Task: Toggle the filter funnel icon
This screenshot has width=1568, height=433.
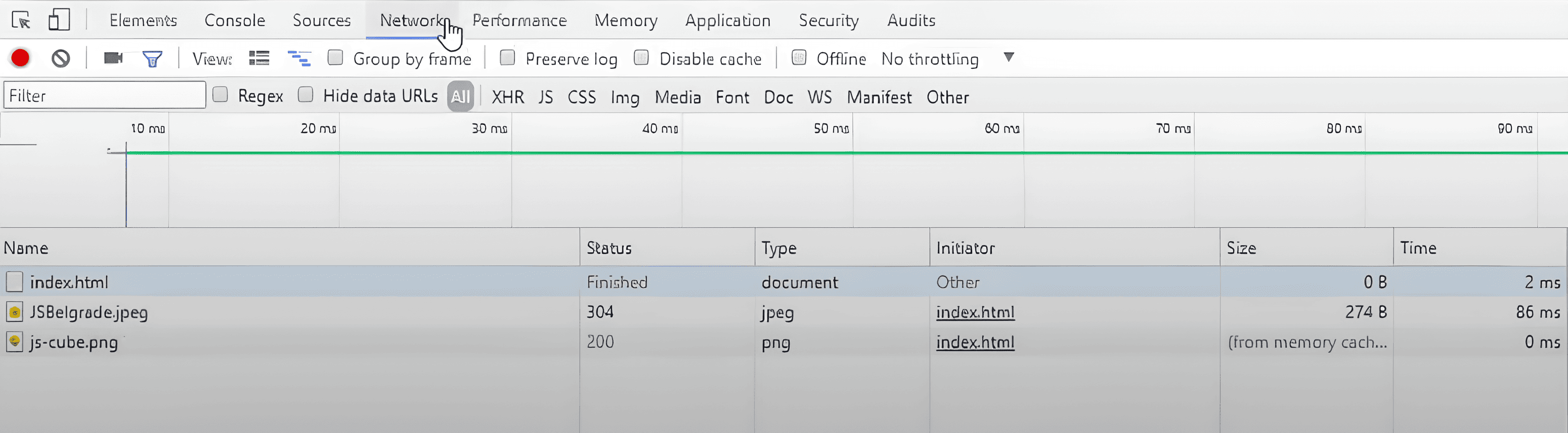Action: pos(152,59)
